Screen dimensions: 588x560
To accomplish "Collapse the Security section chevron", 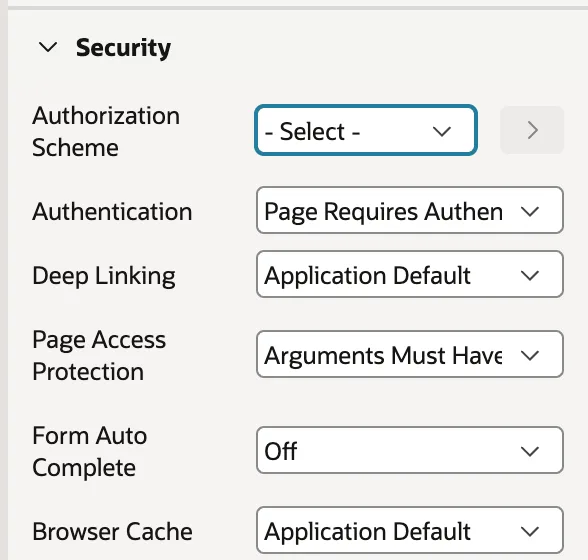I will 48,48.
